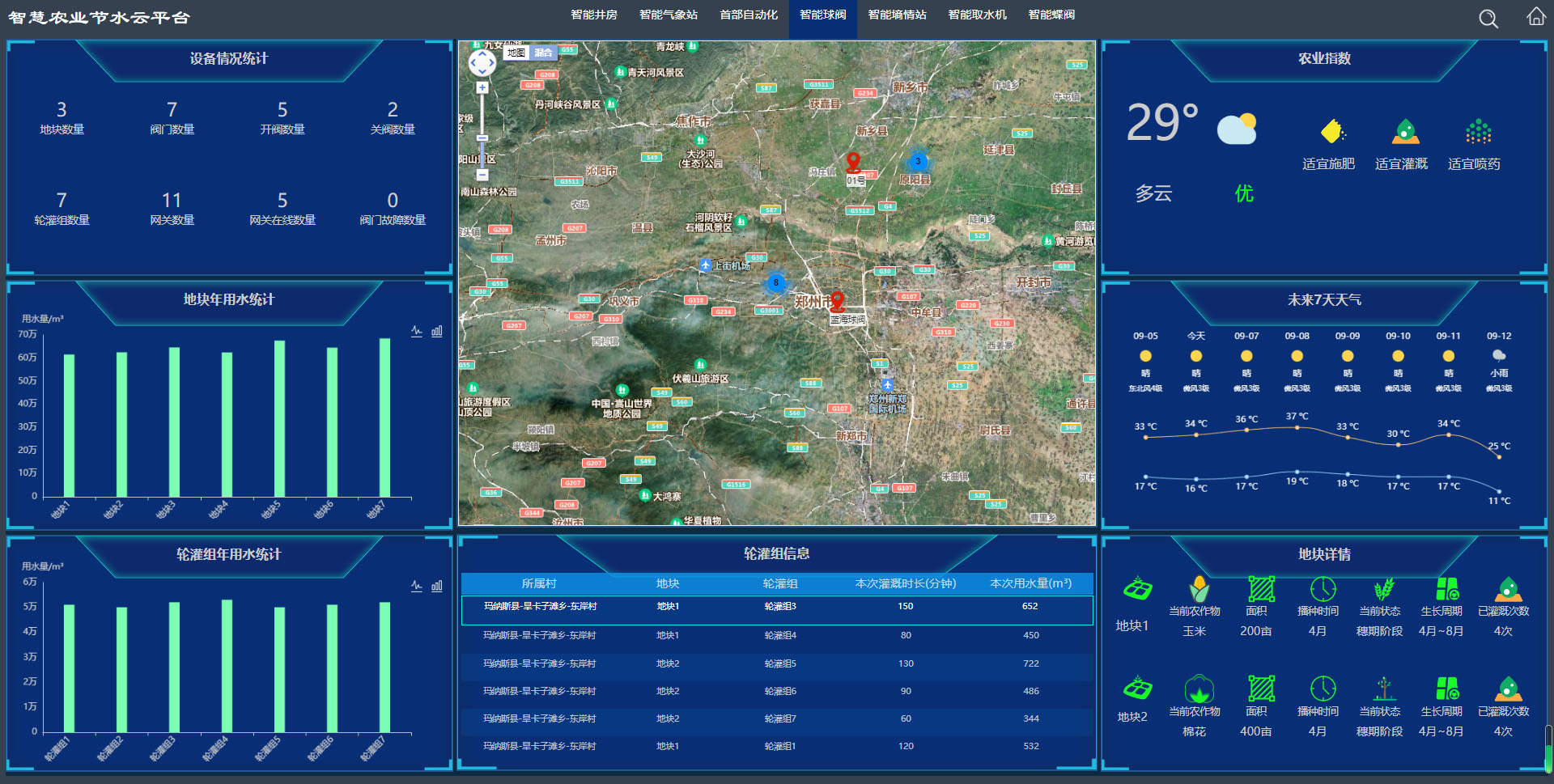Image resolution: width=1554 pixels, height=784 pixels.
Task: Switch plot water usage chart to line view
Action: coord(417,331)
